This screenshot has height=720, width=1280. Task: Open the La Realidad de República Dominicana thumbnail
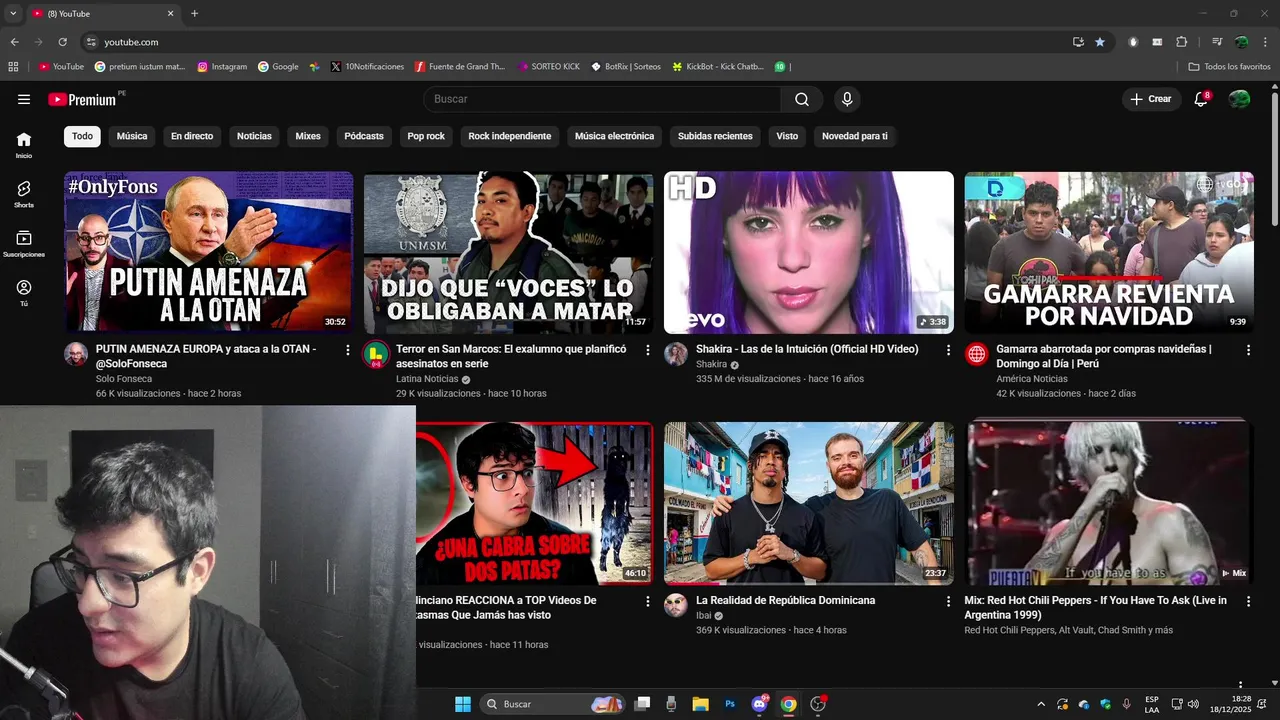(809, 503)
